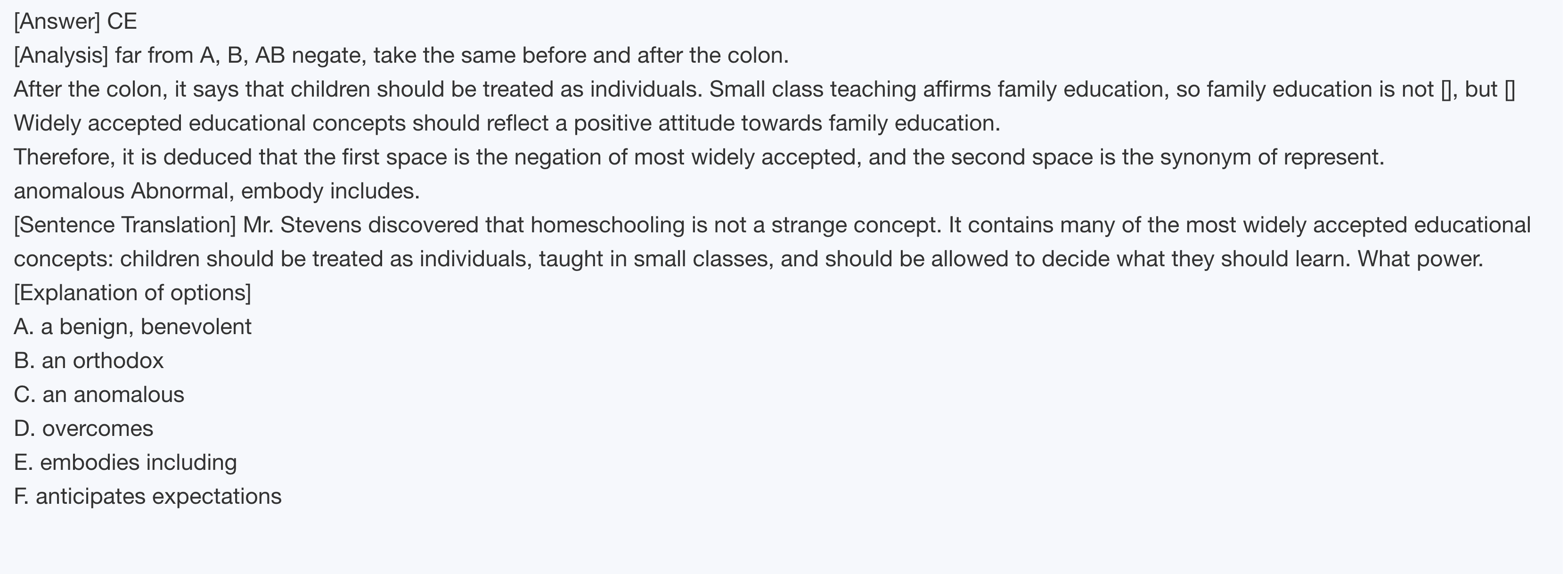Select option A. a benign, benevolent
The width and height of the screenshot is (1568, 574).
pyautogui.click(x=132, y=328)
